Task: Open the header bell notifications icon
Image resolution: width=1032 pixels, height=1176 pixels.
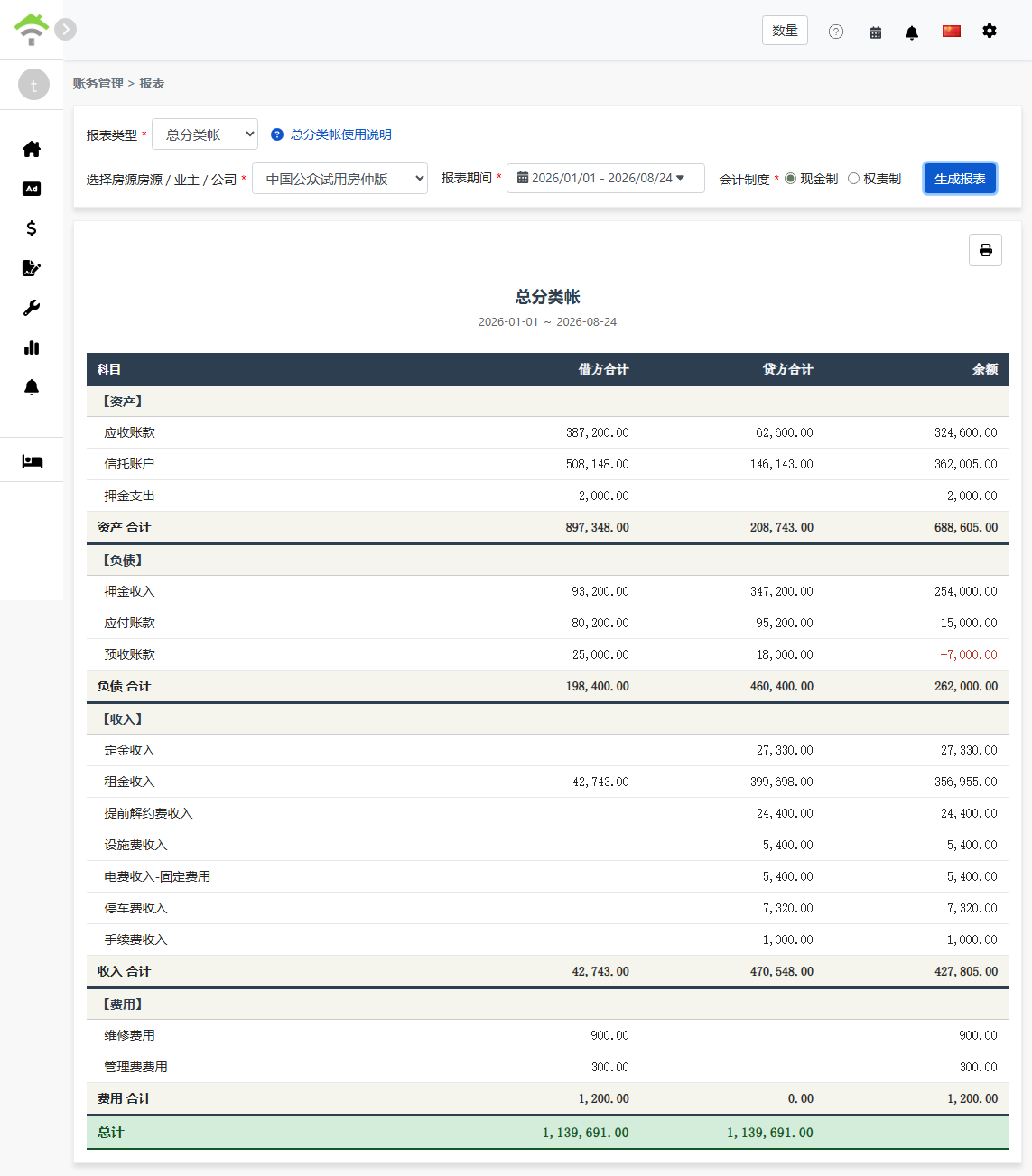Action: (x=912, y=32)
